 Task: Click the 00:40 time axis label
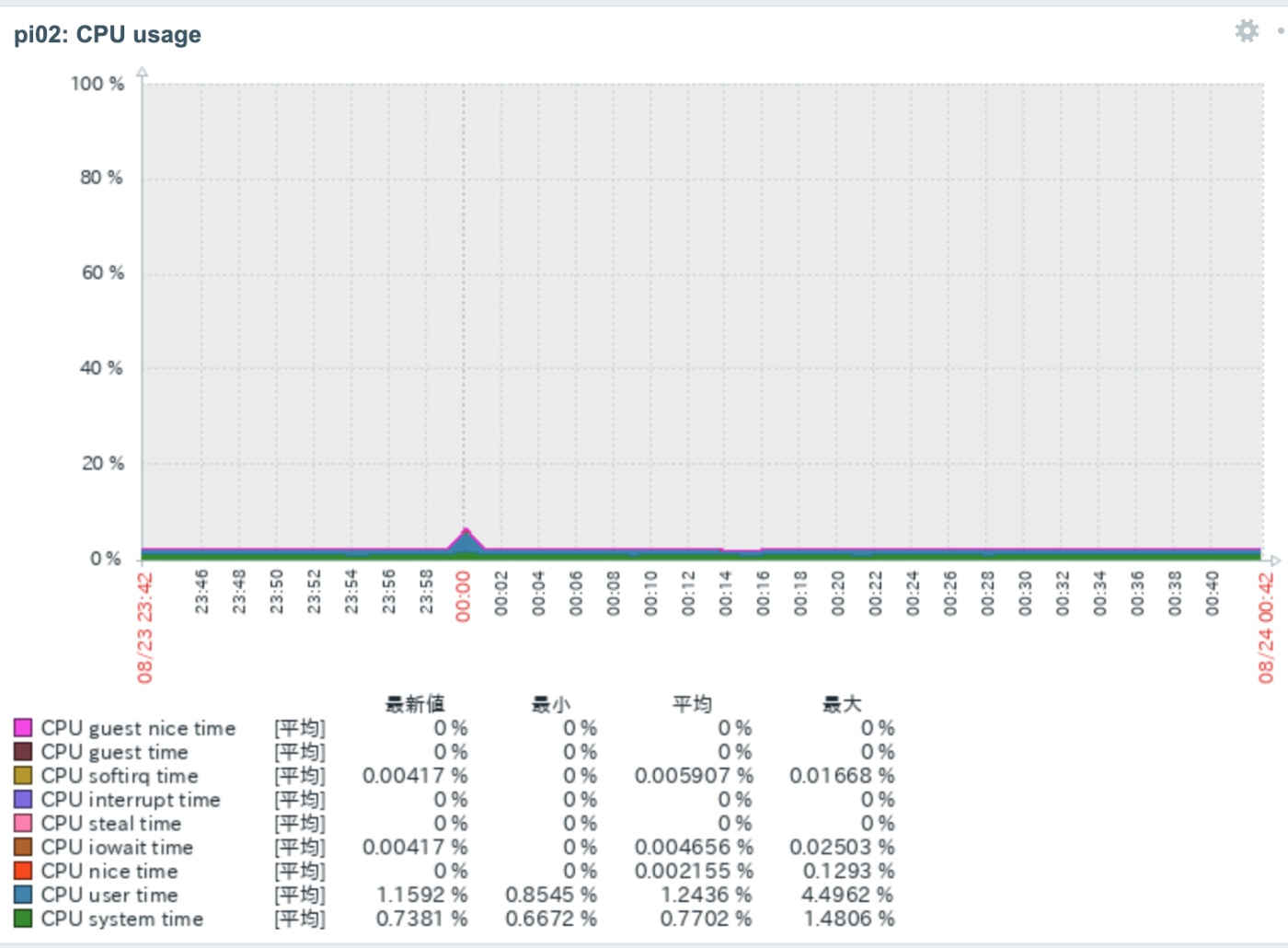coord(1213,593)
